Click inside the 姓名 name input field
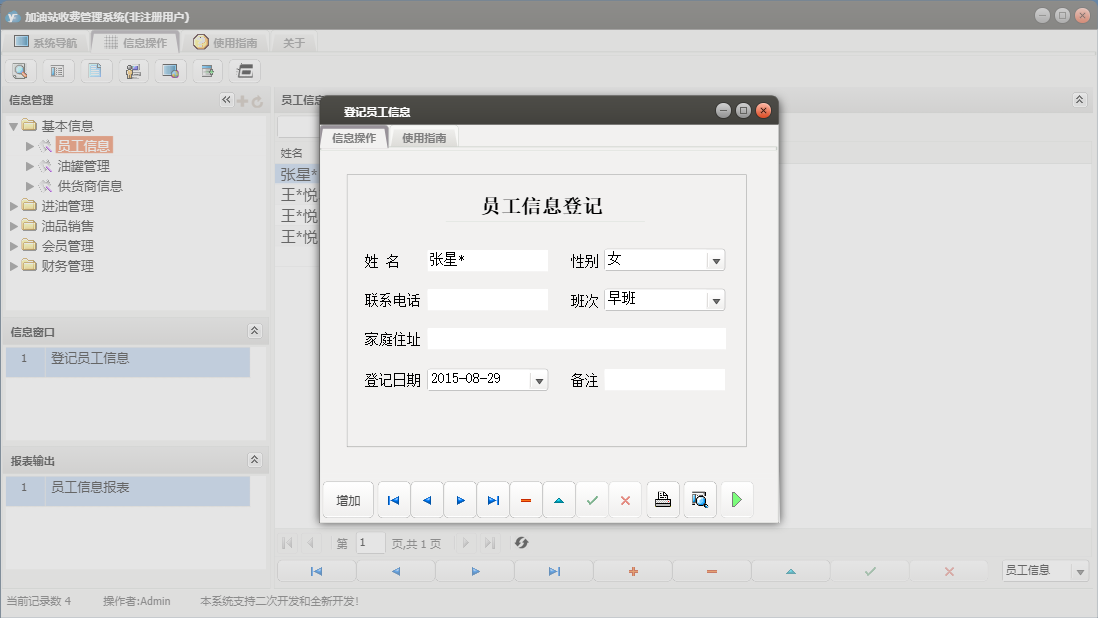 [x=486, y=259]
